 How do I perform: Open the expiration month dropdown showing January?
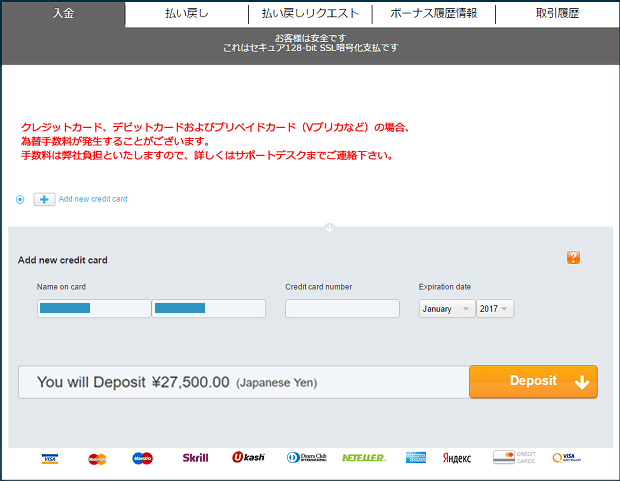pyautogui.click(x=447, y=309)
